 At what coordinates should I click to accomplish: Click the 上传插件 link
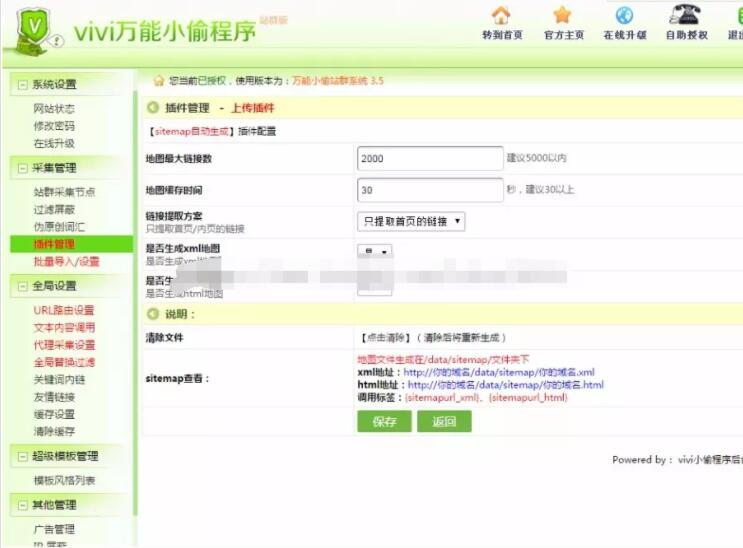tap(253, 108)
